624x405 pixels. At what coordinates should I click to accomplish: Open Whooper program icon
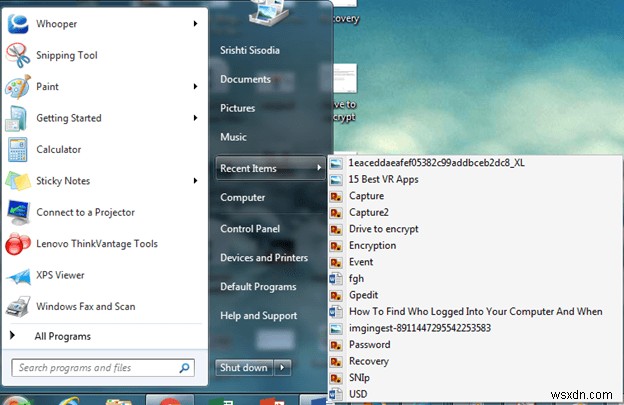click(18, 24)
